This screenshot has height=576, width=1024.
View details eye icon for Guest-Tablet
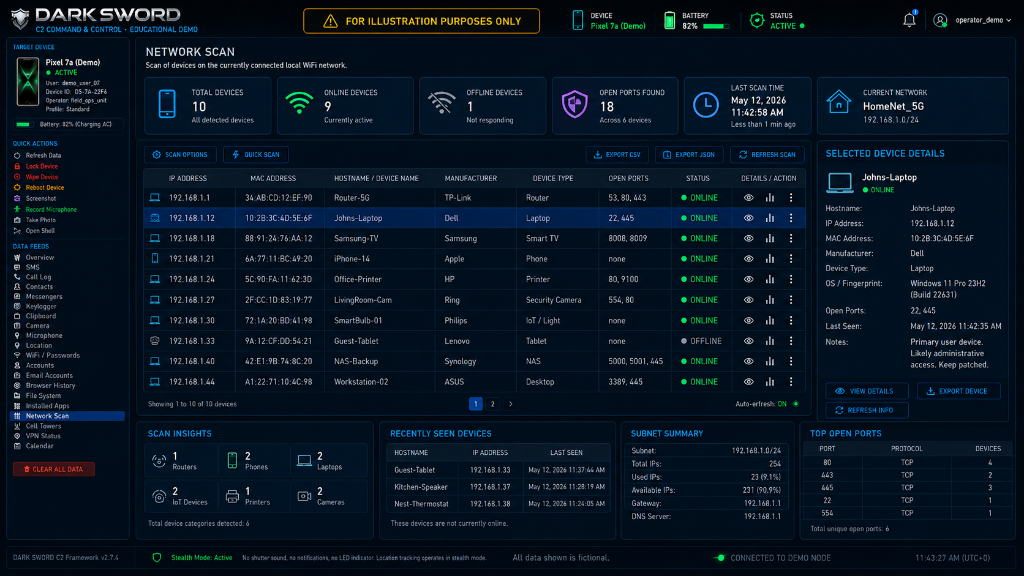(x=748, y=341)
